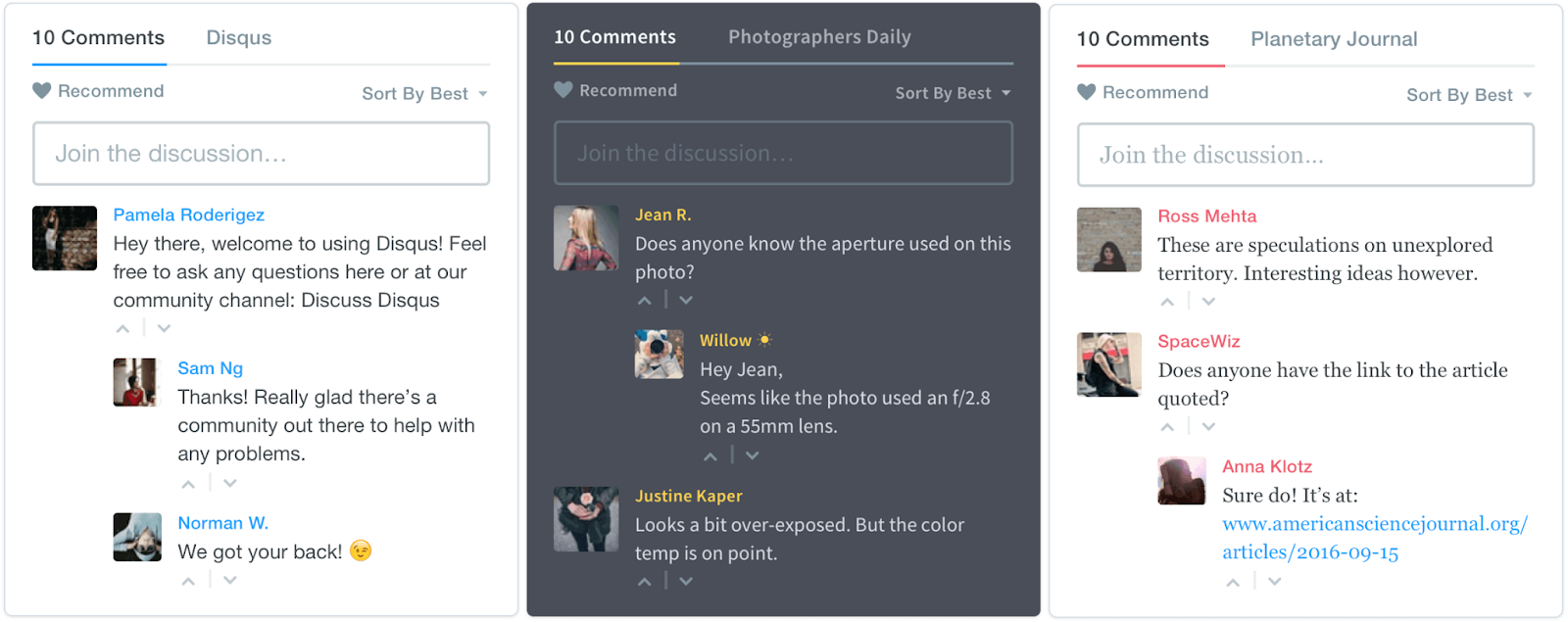The width and height of the screenshot is (1568, 622).
Task: Upvote Justine Kaper's over-exposed comment
Action: coord(644,580)
